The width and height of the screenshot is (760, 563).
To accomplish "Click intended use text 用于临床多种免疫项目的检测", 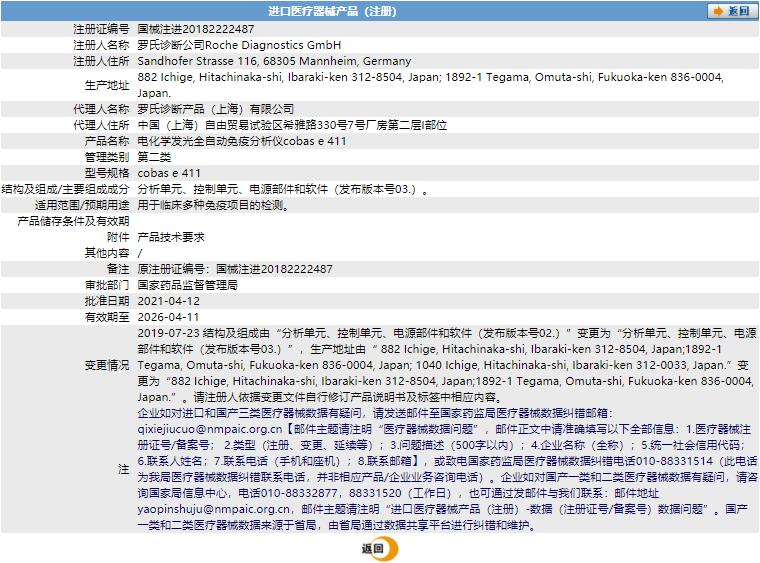I will click(213, 205).
